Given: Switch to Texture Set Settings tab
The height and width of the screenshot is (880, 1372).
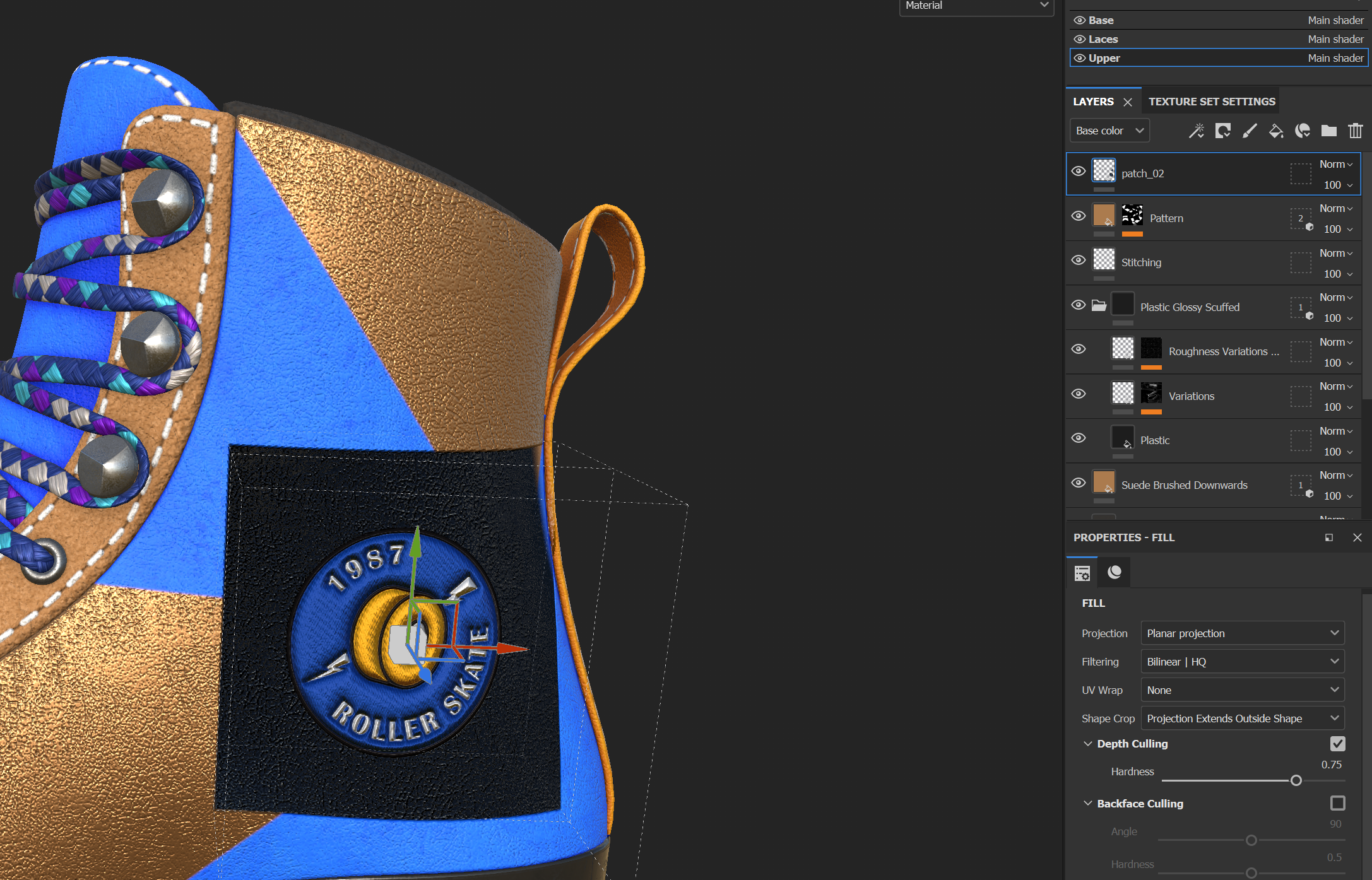Looking at the screenshot, I should click(1211, 102).
